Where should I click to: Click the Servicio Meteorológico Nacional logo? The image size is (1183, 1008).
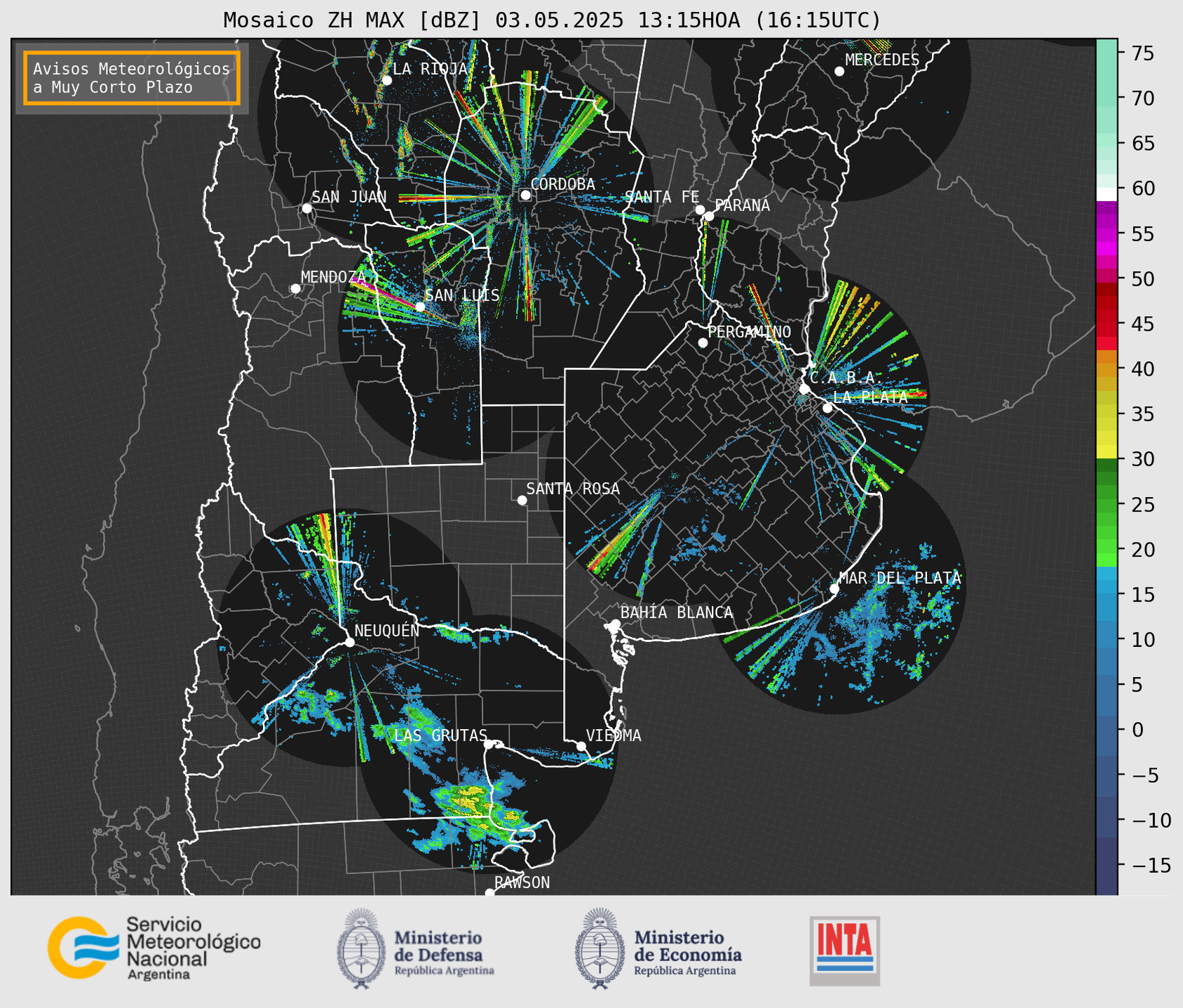(154, 948)
